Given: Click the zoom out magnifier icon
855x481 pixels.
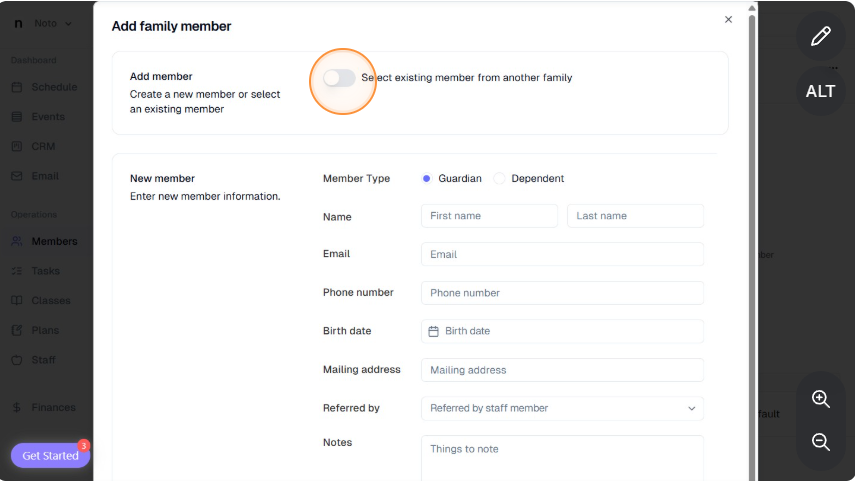Looking at the screenshot, I should [x=820, y=442].
